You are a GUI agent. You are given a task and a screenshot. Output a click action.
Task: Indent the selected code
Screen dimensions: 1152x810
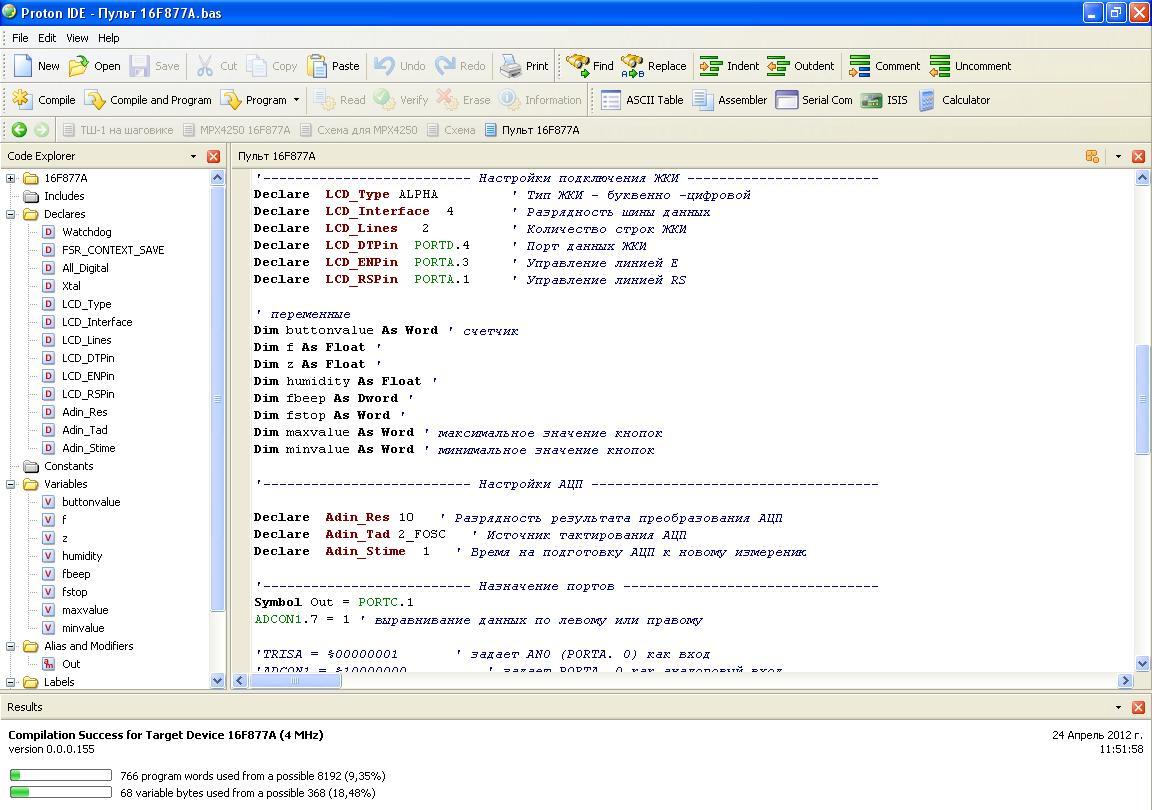tap(729, 66)
